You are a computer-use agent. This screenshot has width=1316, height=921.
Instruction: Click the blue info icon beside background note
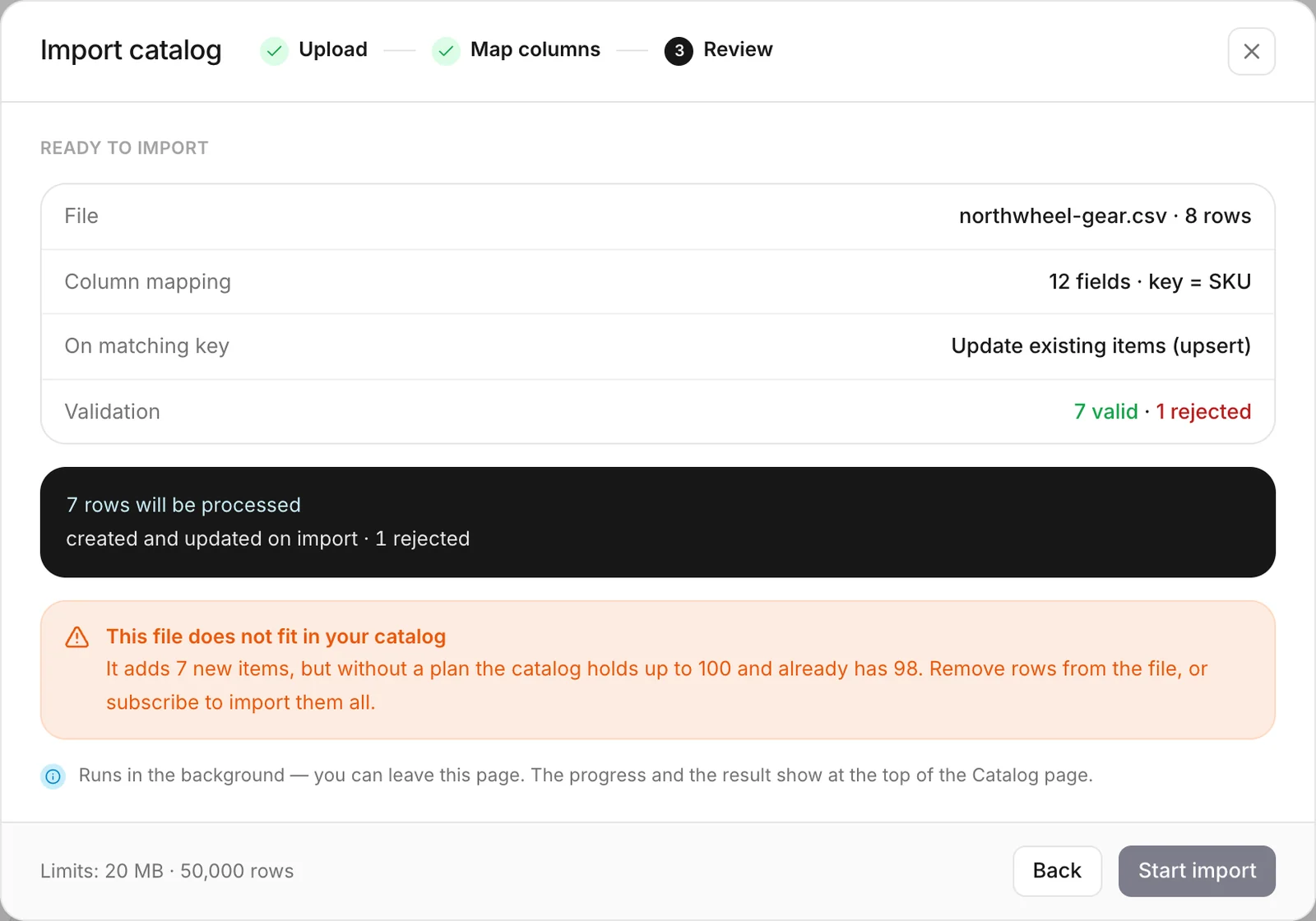tap(53, 775)
